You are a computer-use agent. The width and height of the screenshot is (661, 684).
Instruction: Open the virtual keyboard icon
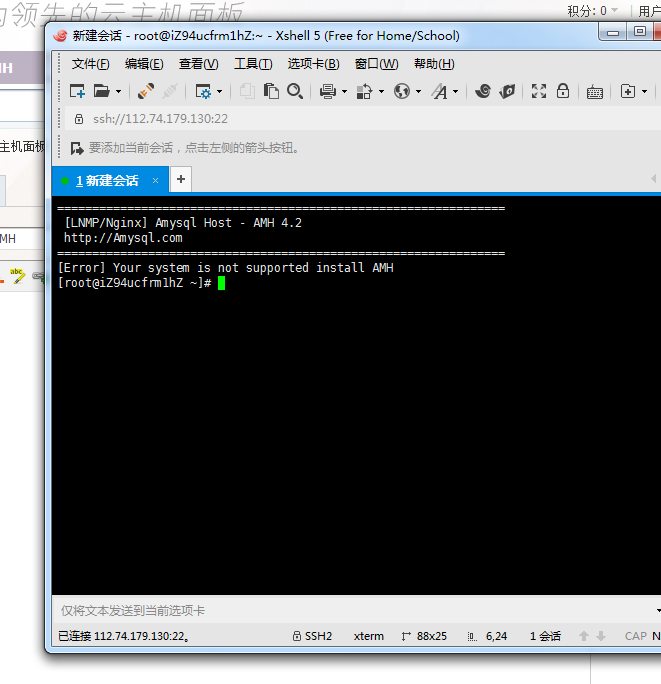pyautogui.click(x=595, y=91)
